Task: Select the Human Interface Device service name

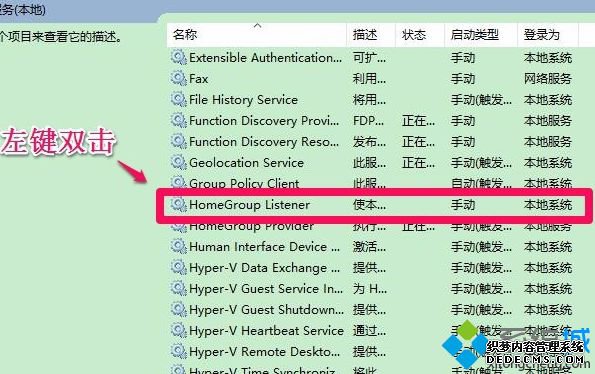Action: [x=264, y=247]
